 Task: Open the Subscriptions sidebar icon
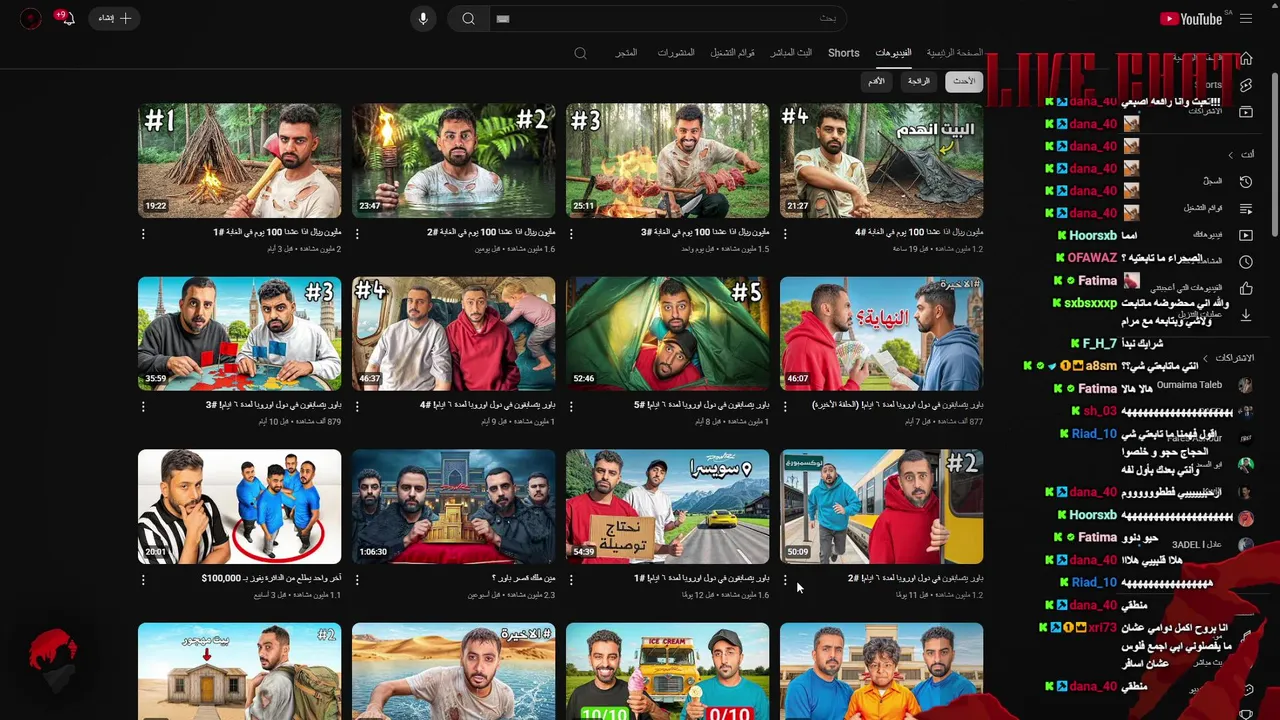pyautogui.click(x=1246, y=112)
